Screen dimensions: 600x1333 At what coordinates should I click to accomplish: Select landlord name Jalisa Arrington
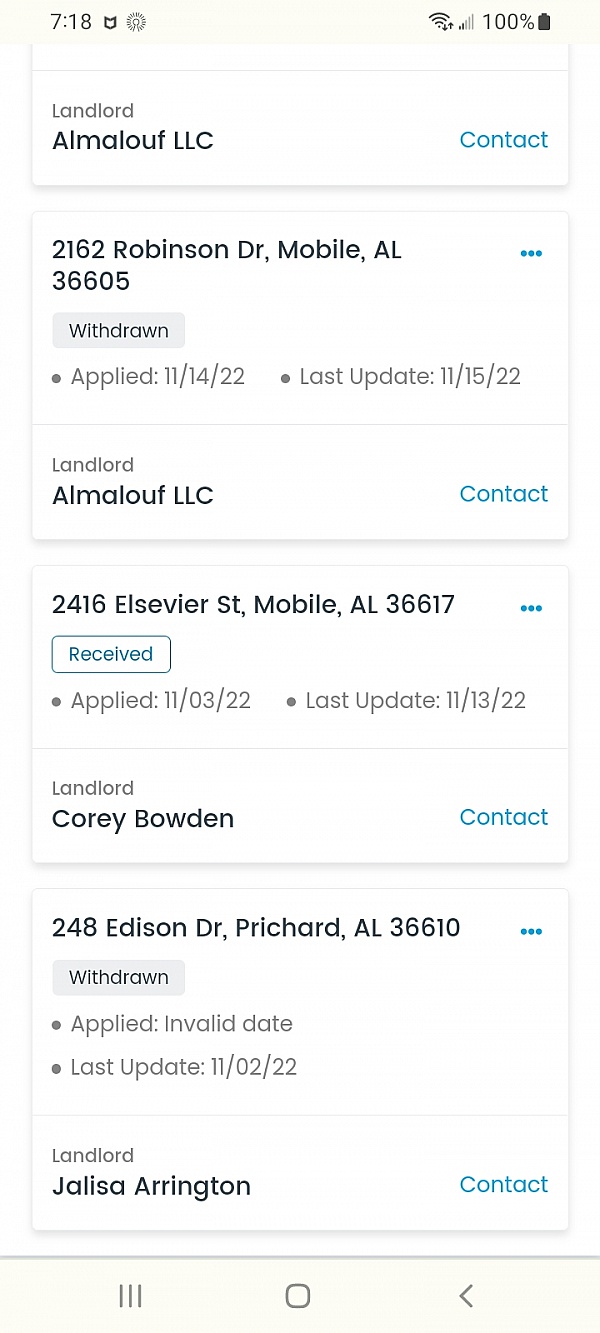(151, 1186)
